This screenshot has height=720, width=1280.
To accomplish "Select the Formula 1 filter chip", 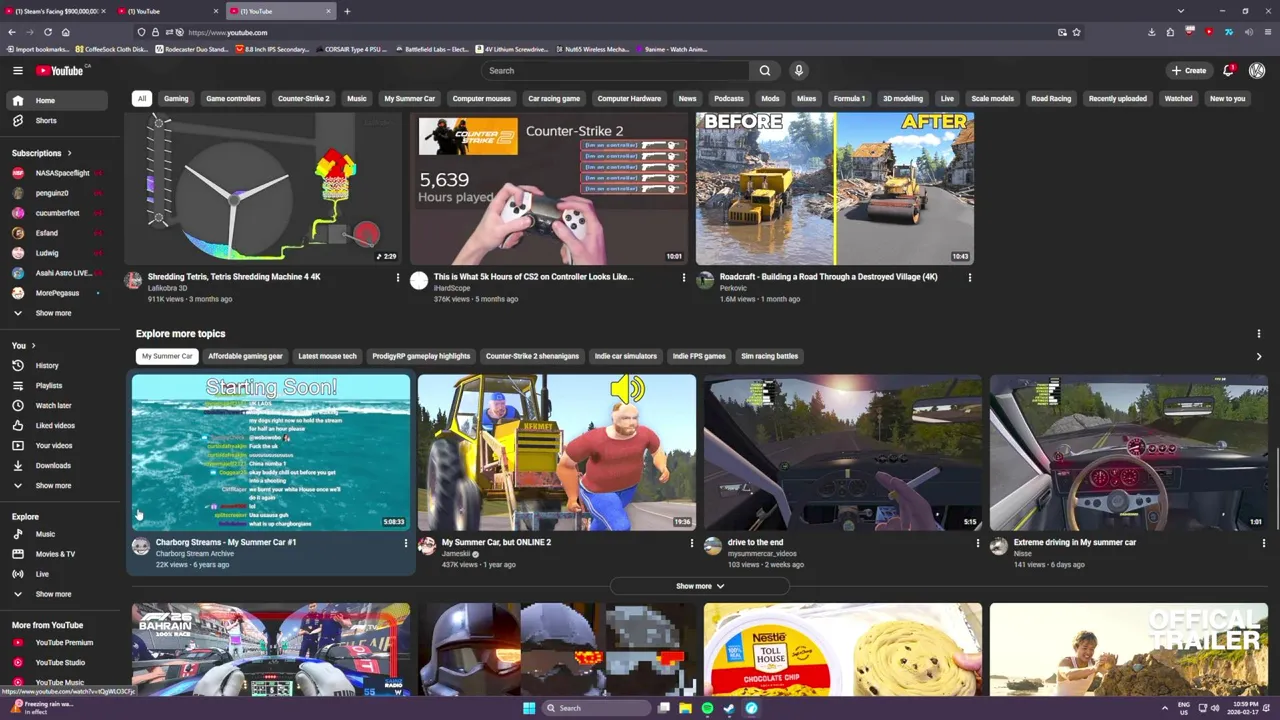I will [x=849, y=98].
